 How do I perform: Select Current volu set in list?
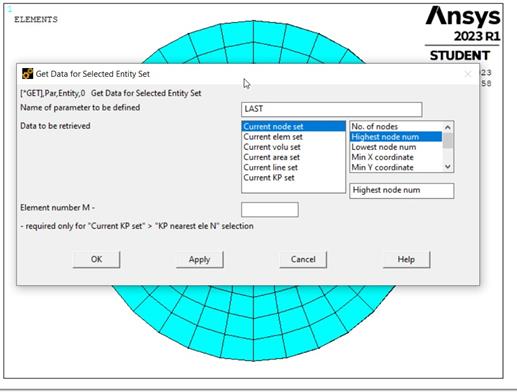[x=293, y=147]
